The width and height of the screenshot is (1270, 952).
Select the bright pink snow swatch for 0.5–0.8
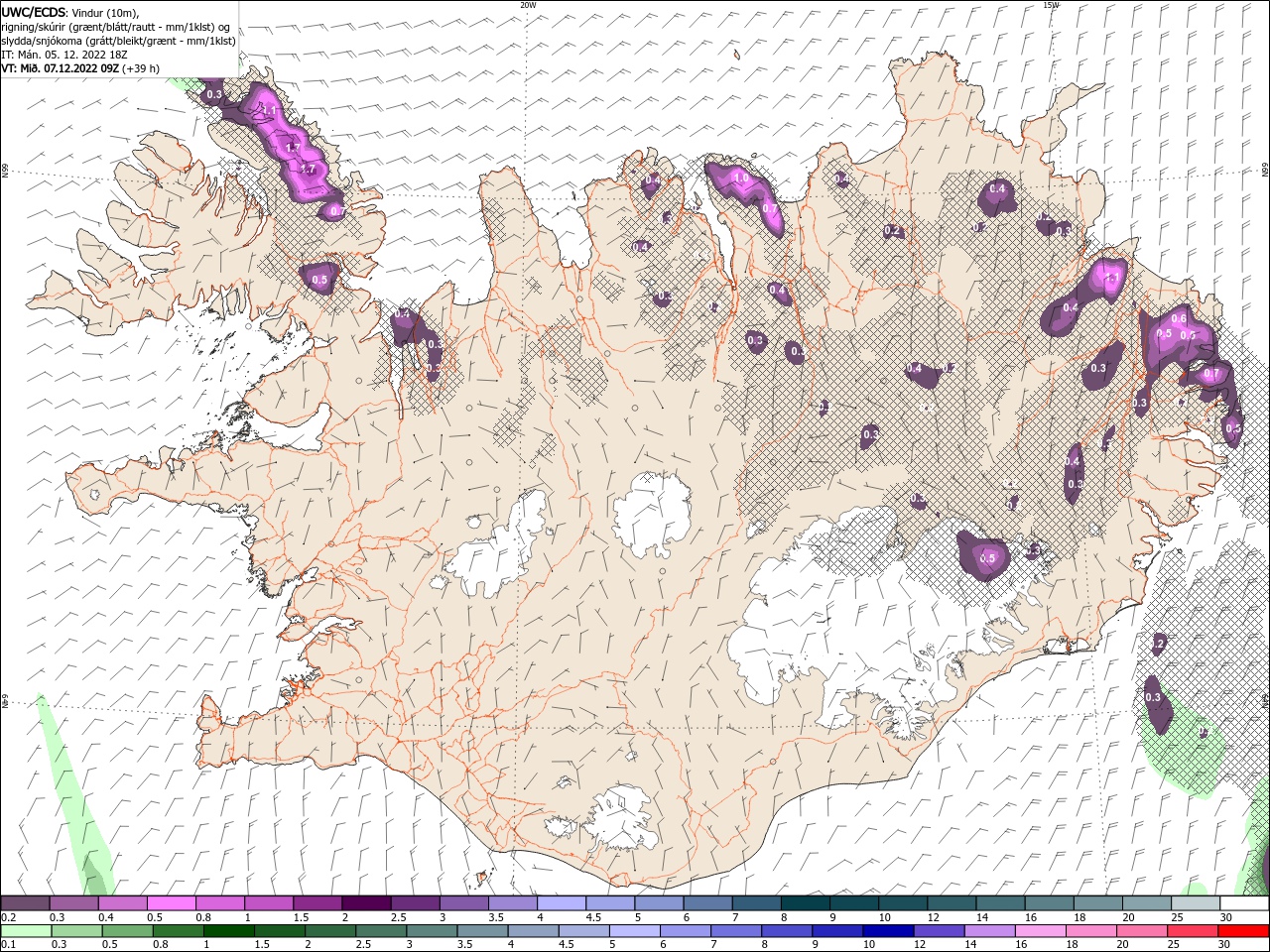coord(172,903)
